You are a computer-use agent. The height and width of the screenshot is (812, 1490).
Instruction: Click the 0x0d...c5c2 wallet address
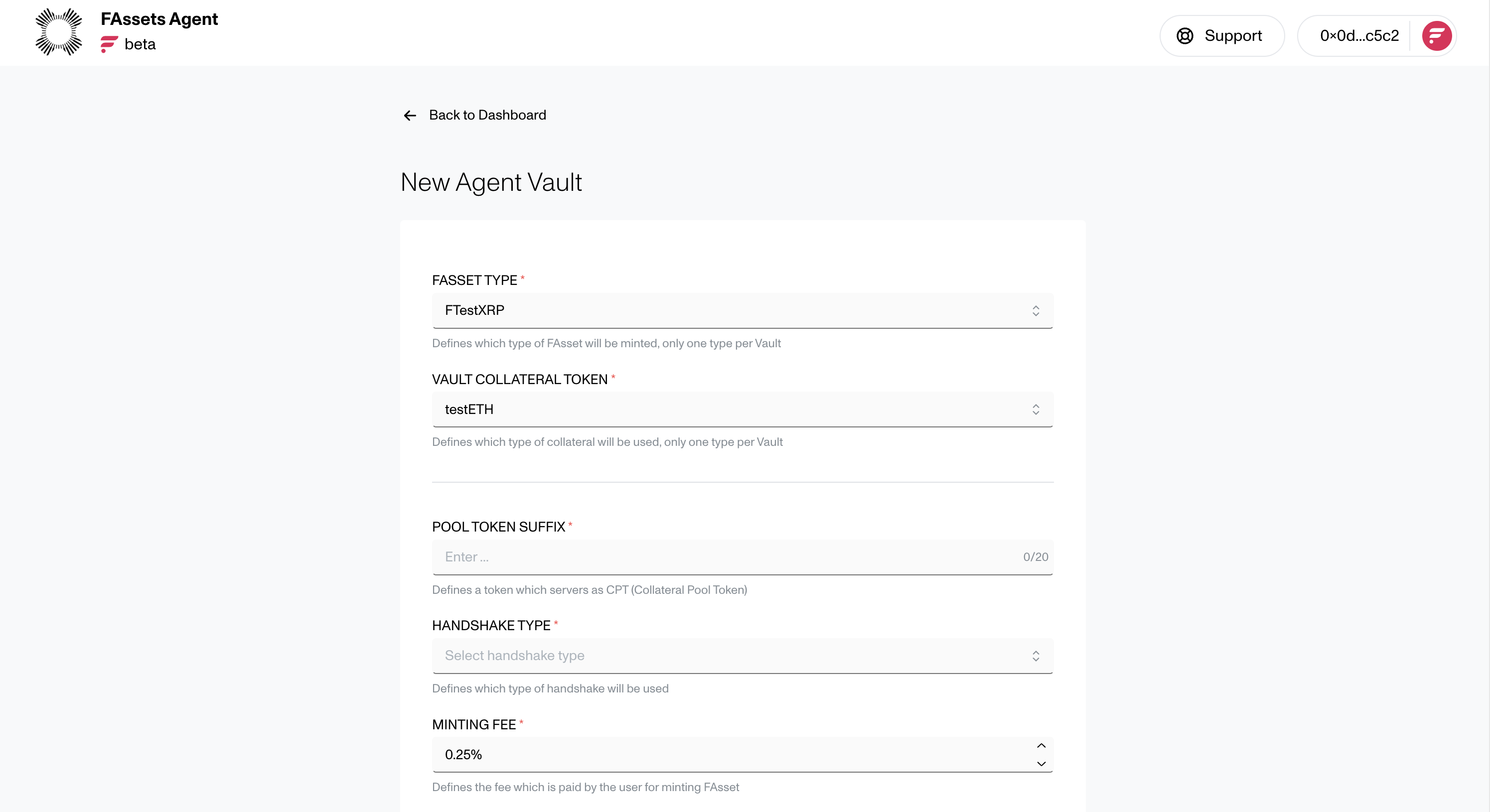pos(1359,36)
